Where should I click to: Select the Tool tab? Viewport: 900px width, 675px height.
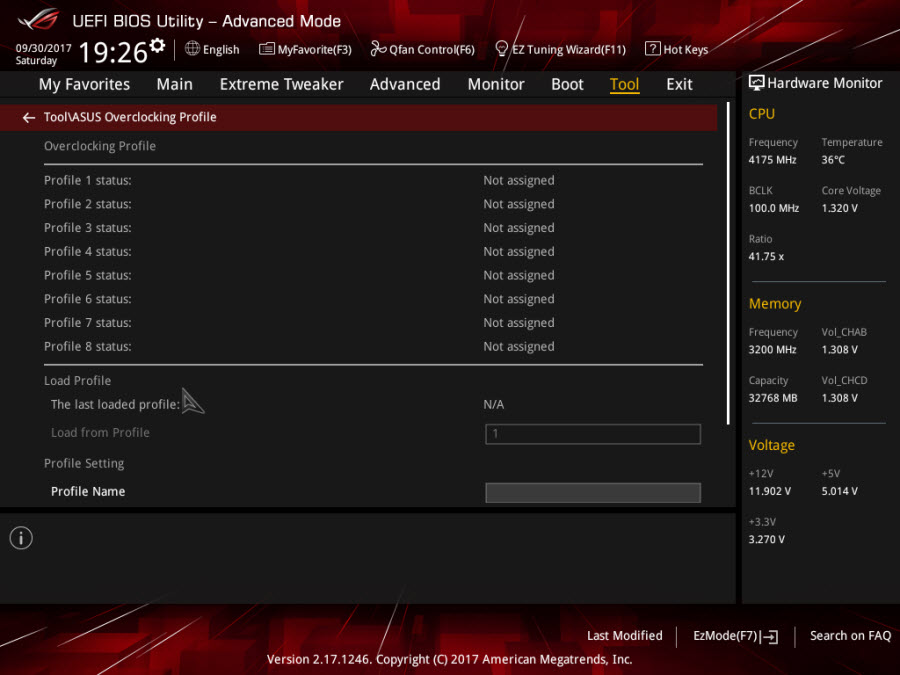point(624,84)
